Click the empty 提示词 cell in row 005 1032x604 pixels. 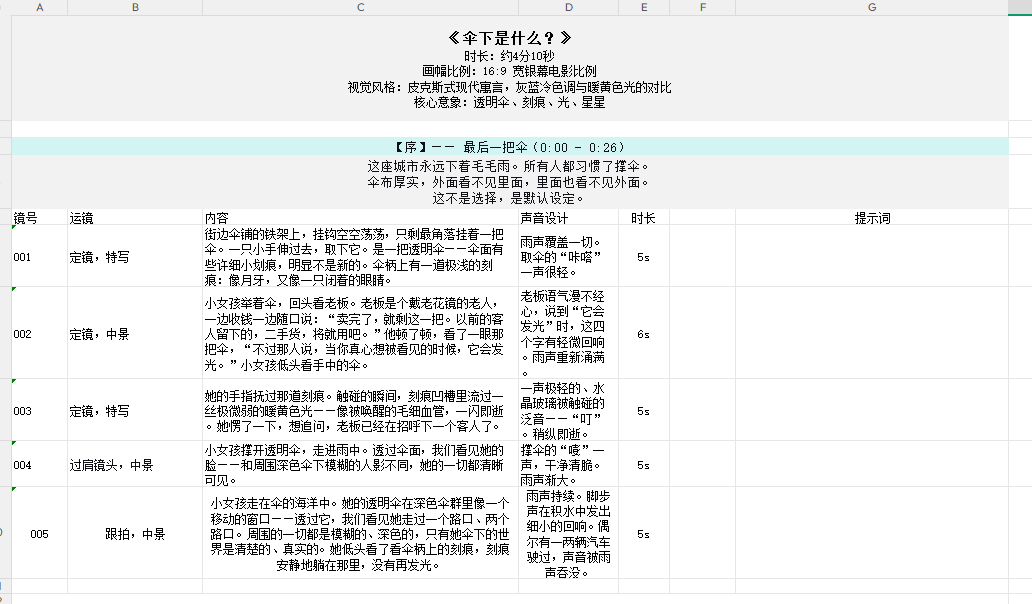tap(871, 534)
